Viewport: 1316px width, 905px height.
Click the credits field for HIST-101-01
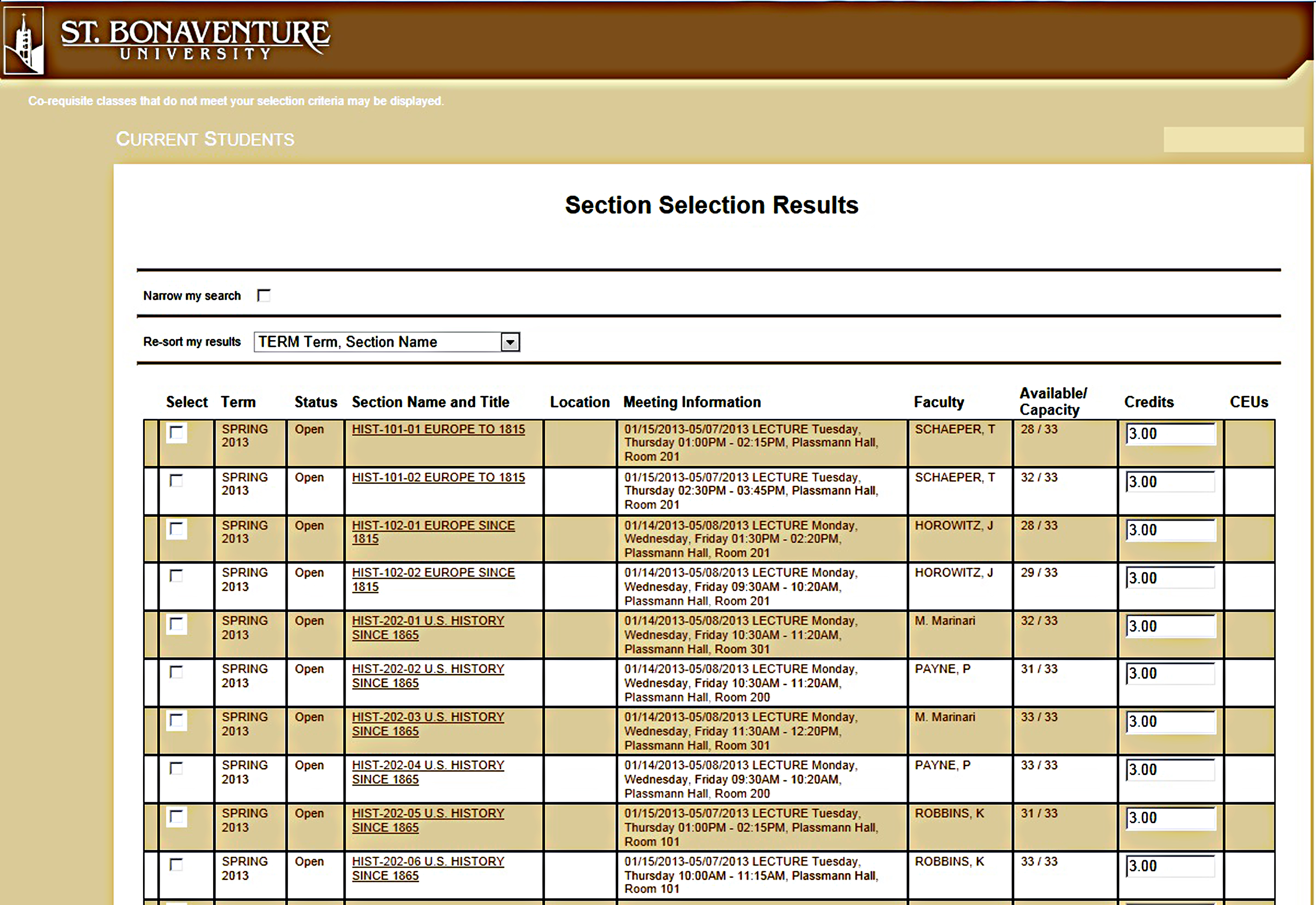[x=1170, y=434]
